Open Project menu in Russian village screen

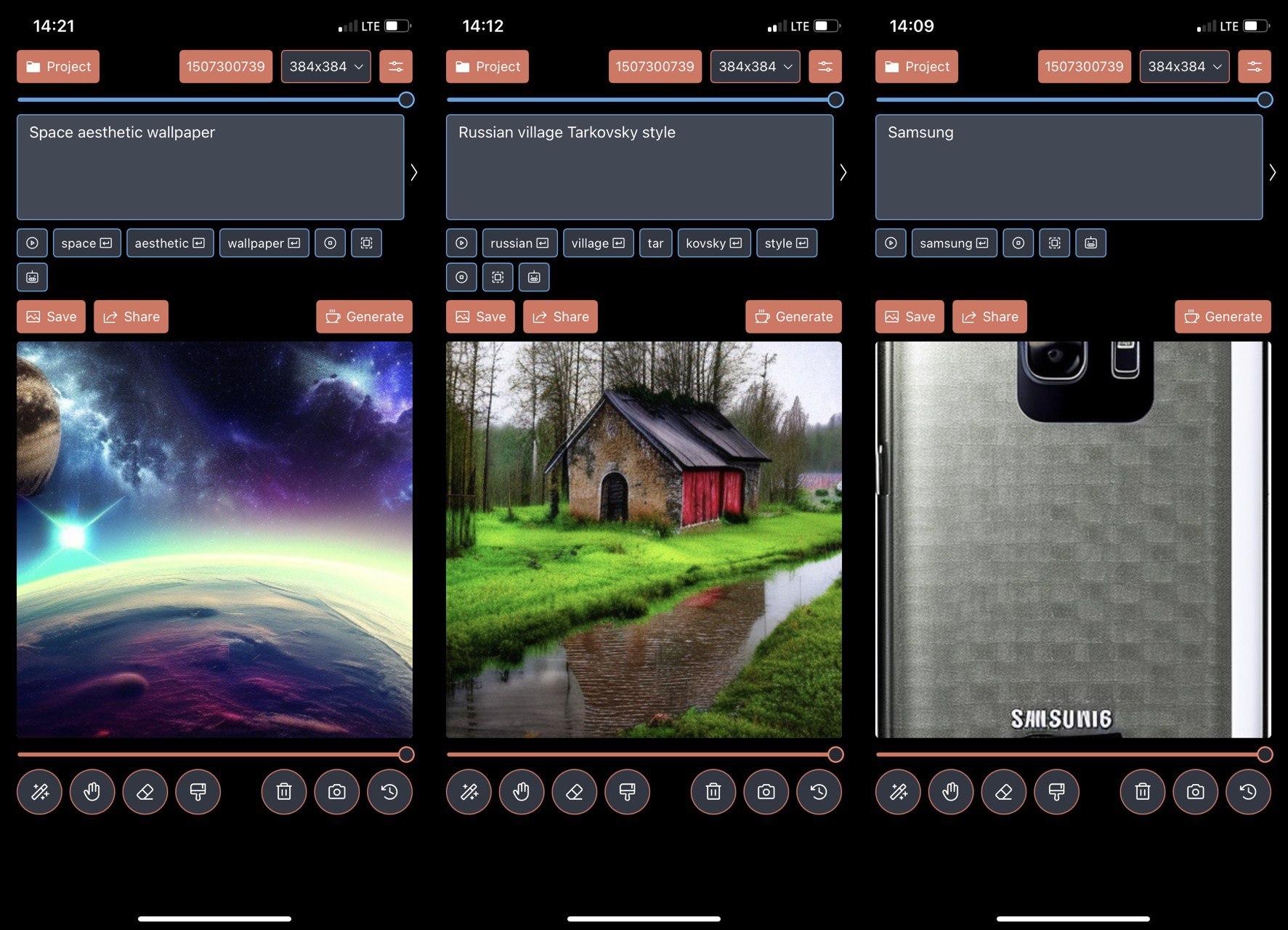[487, 67]
